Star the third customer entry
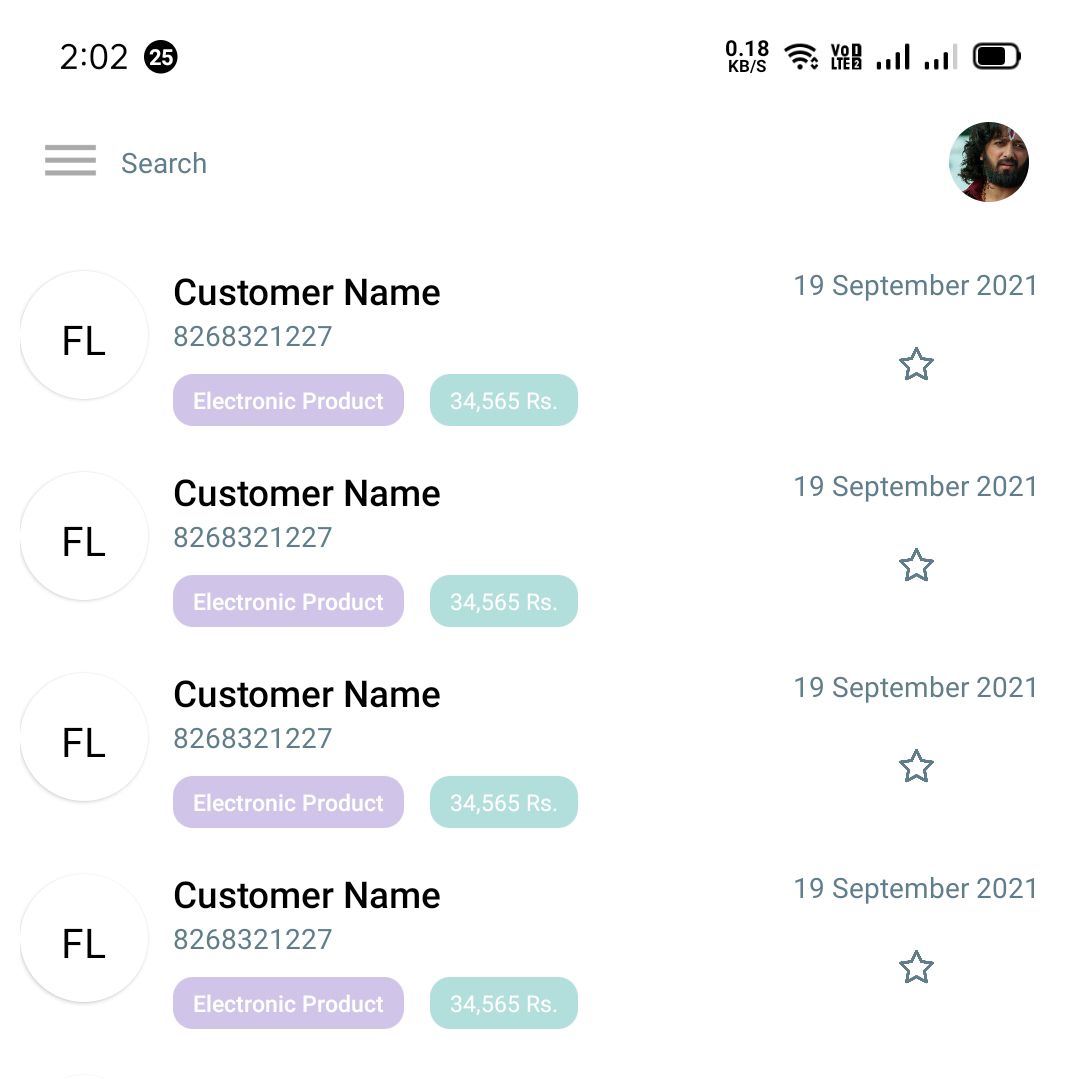This screenshot has height=1078, width=1080. [916, 767]
